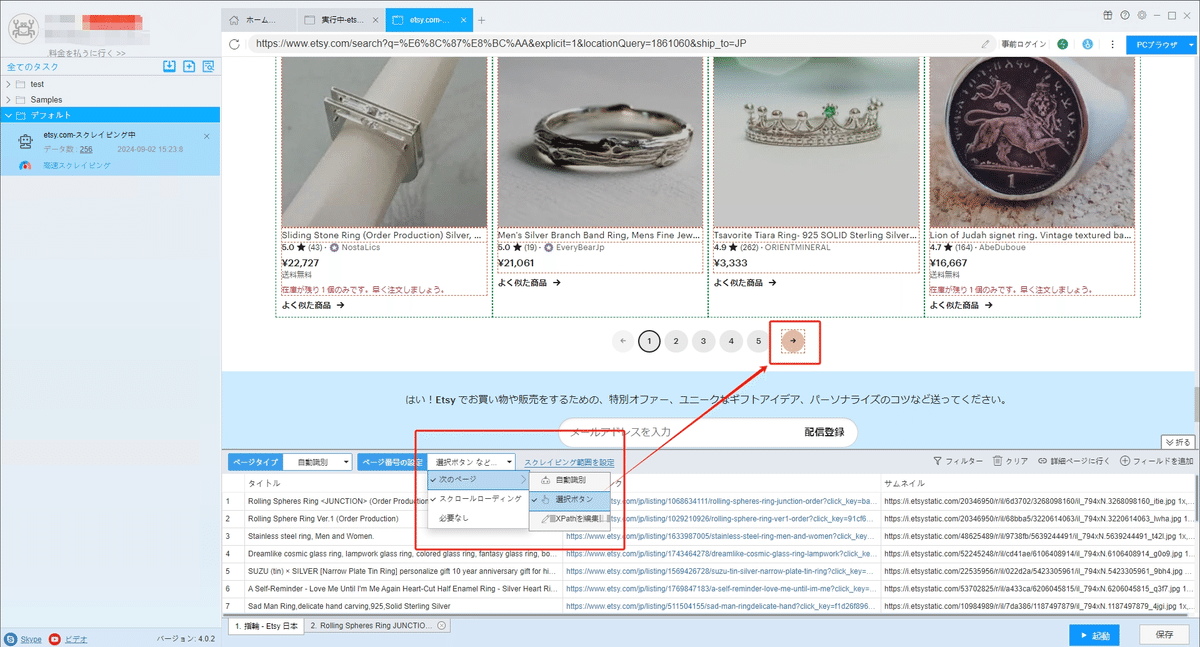Click the Skype icon at bottom left

11,638
